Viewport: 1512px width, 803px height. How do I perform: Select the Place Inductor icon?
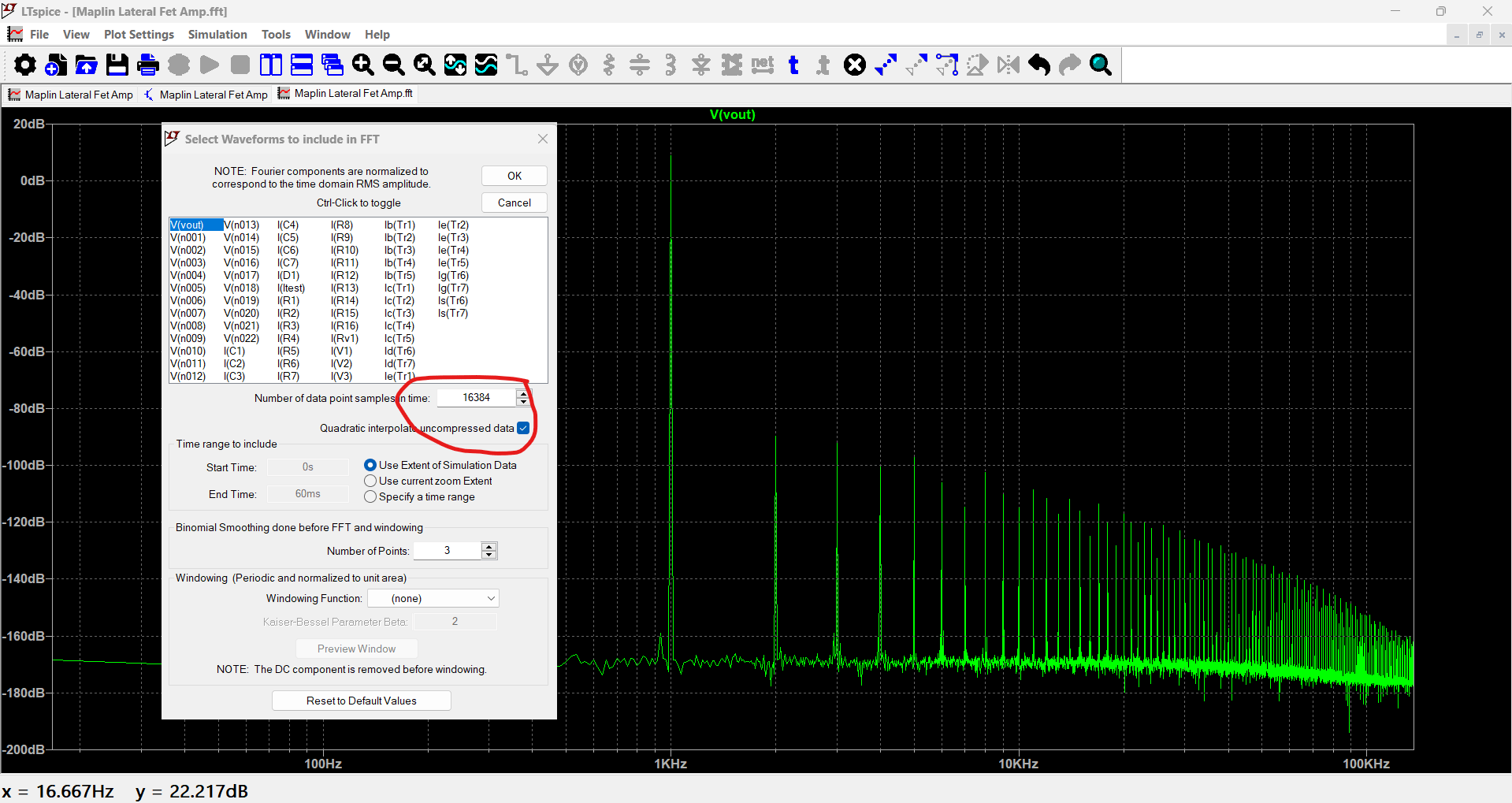pyautogui.click(x=671, y=65)
